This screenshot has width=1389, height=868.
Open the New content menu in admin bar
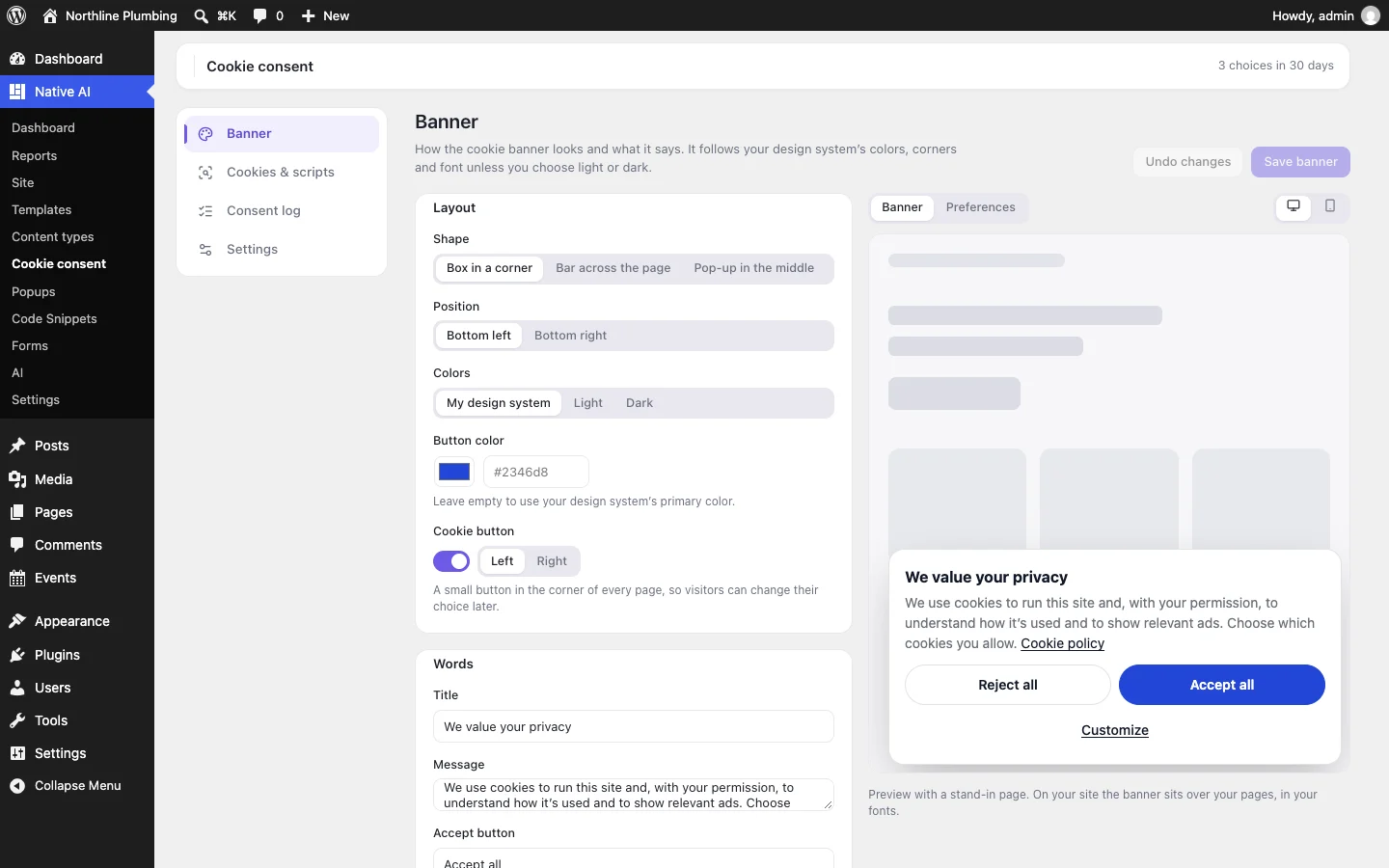[325, 15]
